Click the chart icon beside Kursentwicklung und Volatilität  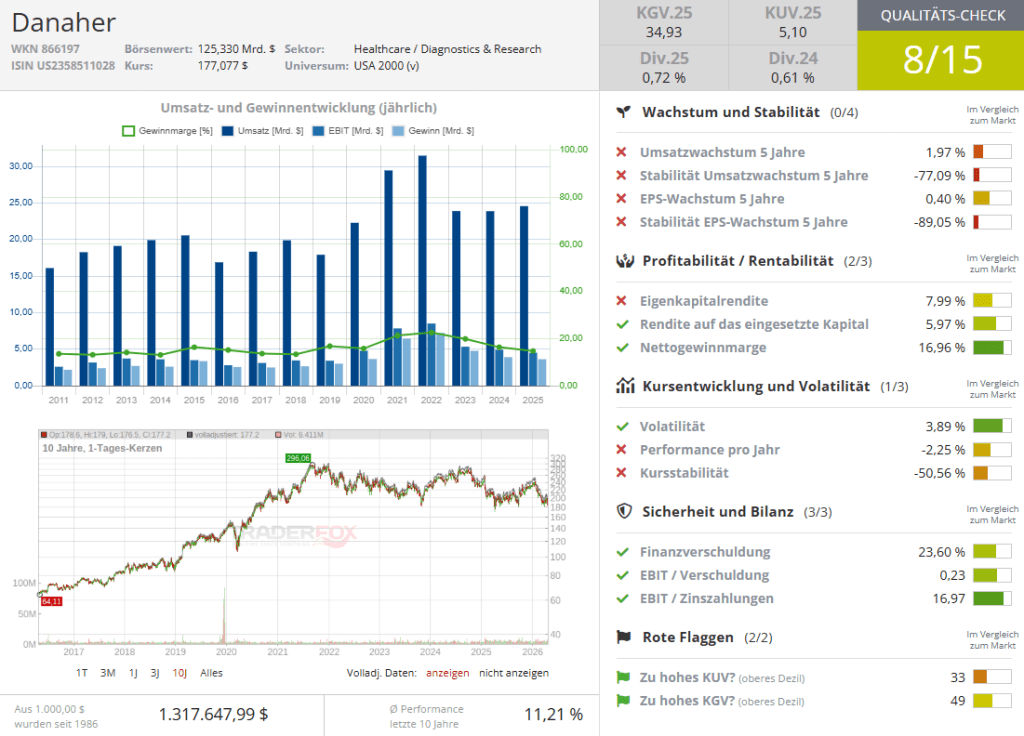[x=624, y=386]
